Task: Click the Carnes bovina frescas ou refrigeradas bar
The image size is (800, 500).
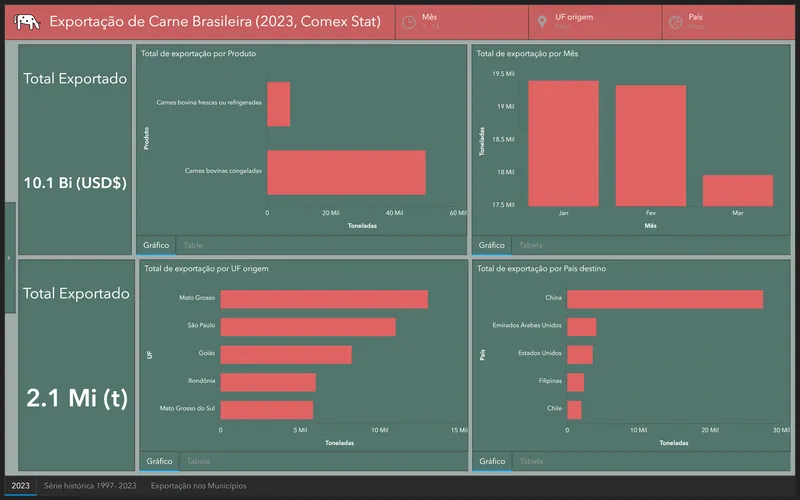Action: [x=279, y=104]
